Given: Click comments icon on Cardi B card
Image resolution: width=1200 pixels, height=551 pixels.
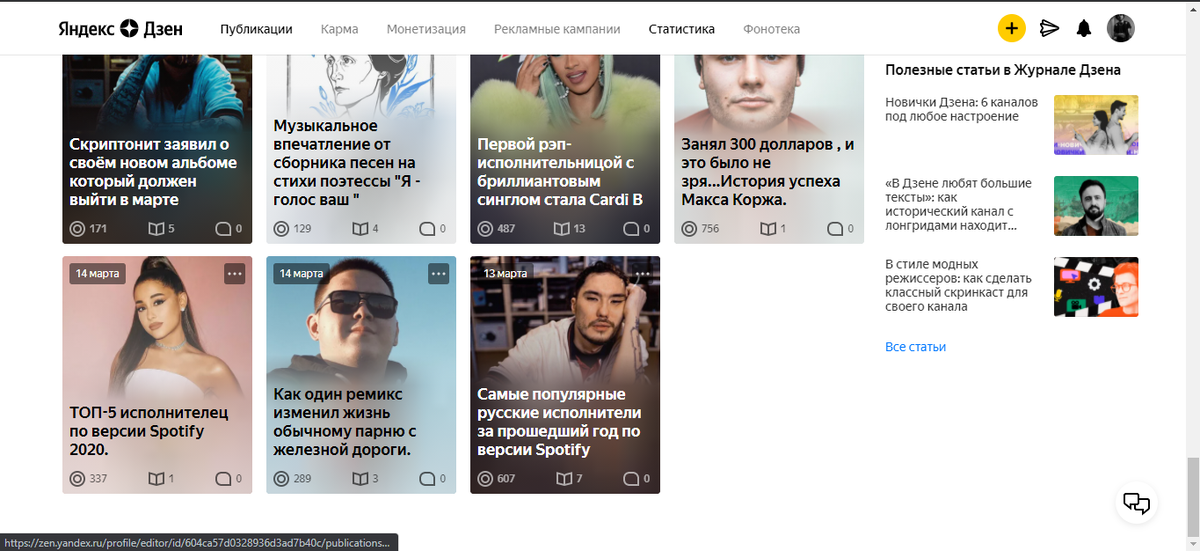Looking at the screenshot, I should click(631, 229).
